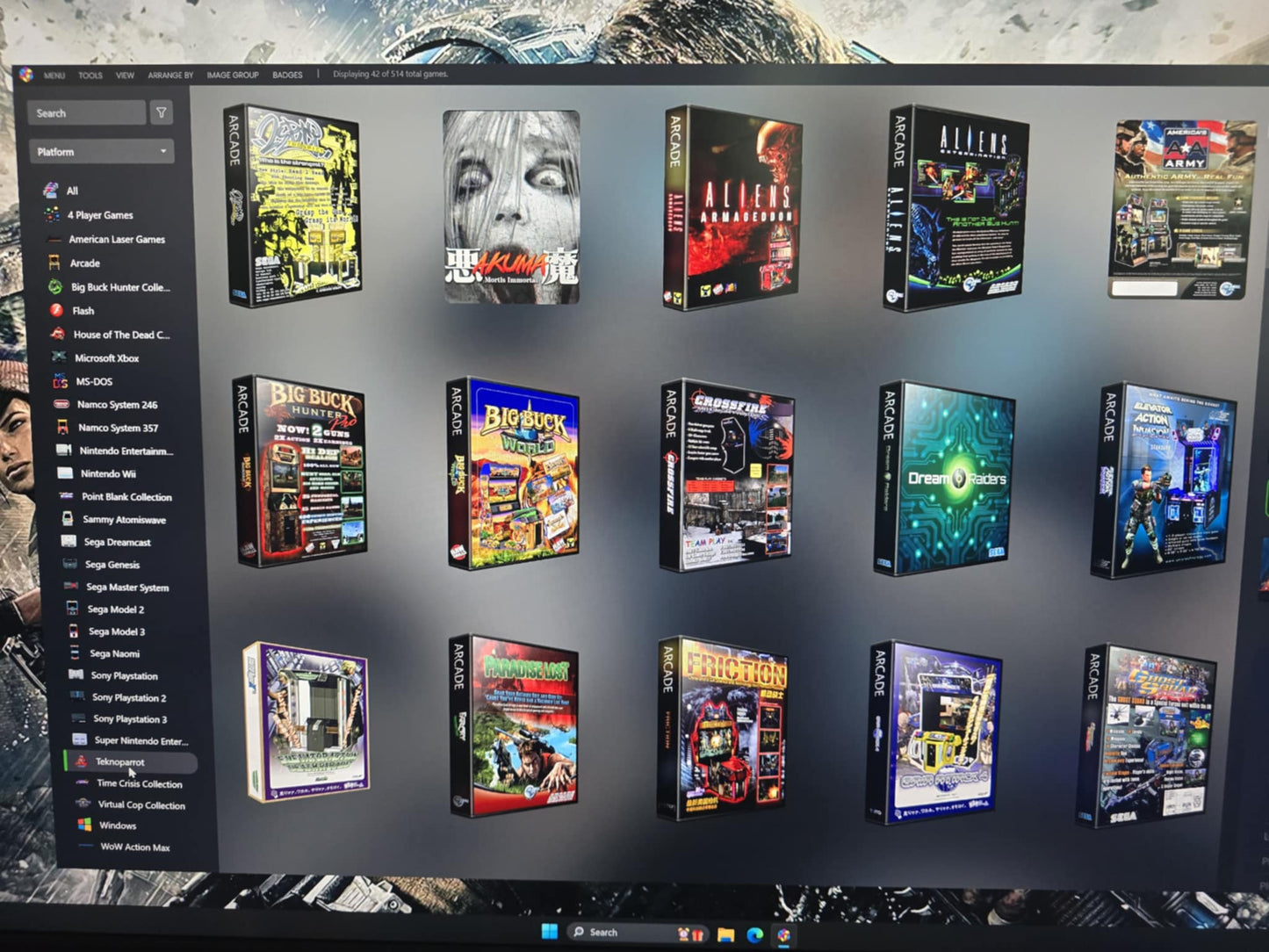Select the MS-DOS platform icon

(60, 381)
